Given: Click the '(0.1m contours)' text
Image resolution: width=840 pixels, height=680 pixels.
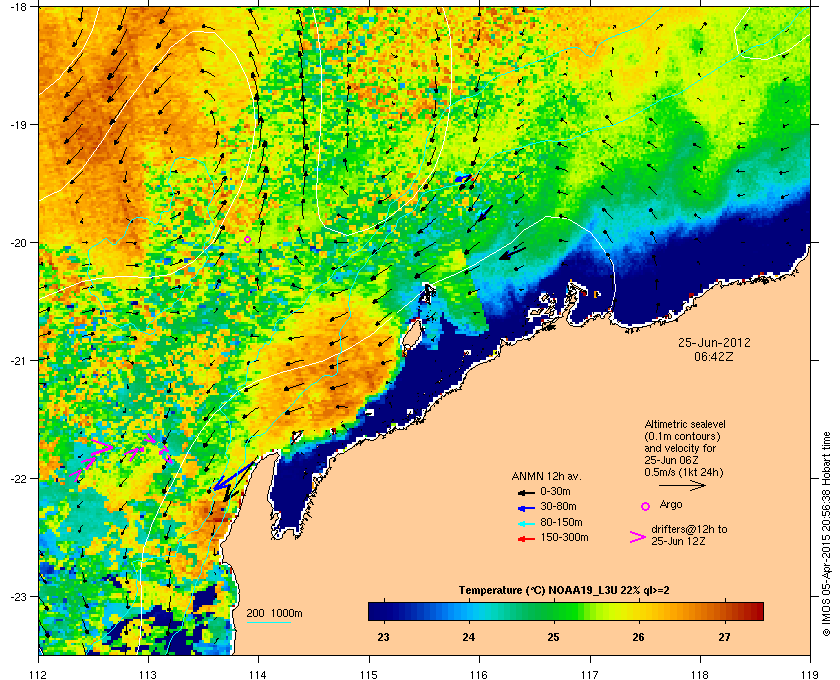Looking at the screenshot, I should pyautogui.click(x=682, y=436).
